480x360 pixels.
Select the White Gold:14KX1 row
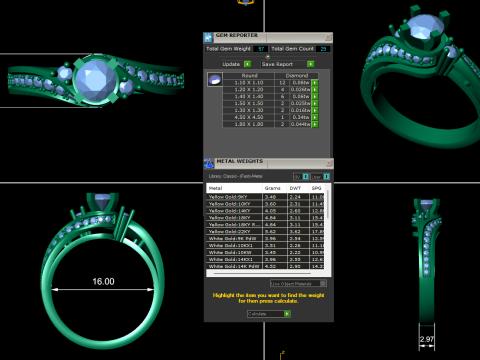pos(265,259)
